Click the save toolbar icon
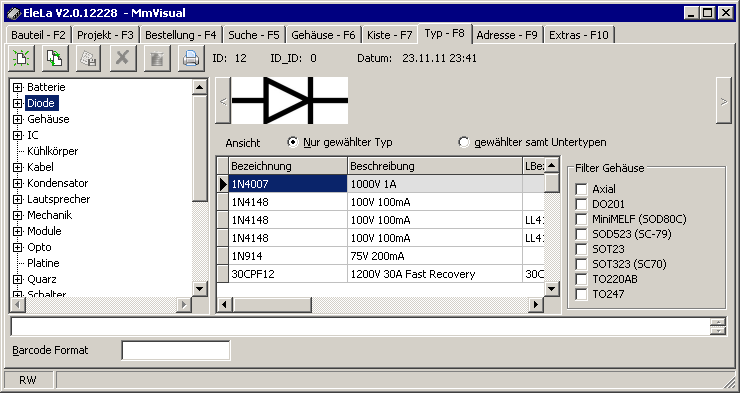This screenshot has width=740, height=393. tap(89, 59)
